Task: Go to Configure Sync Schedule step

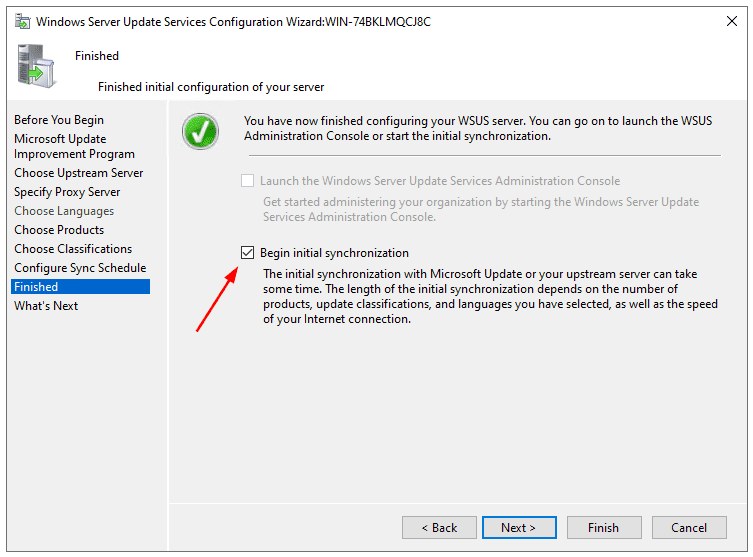Action: click(x=80, y=268)
